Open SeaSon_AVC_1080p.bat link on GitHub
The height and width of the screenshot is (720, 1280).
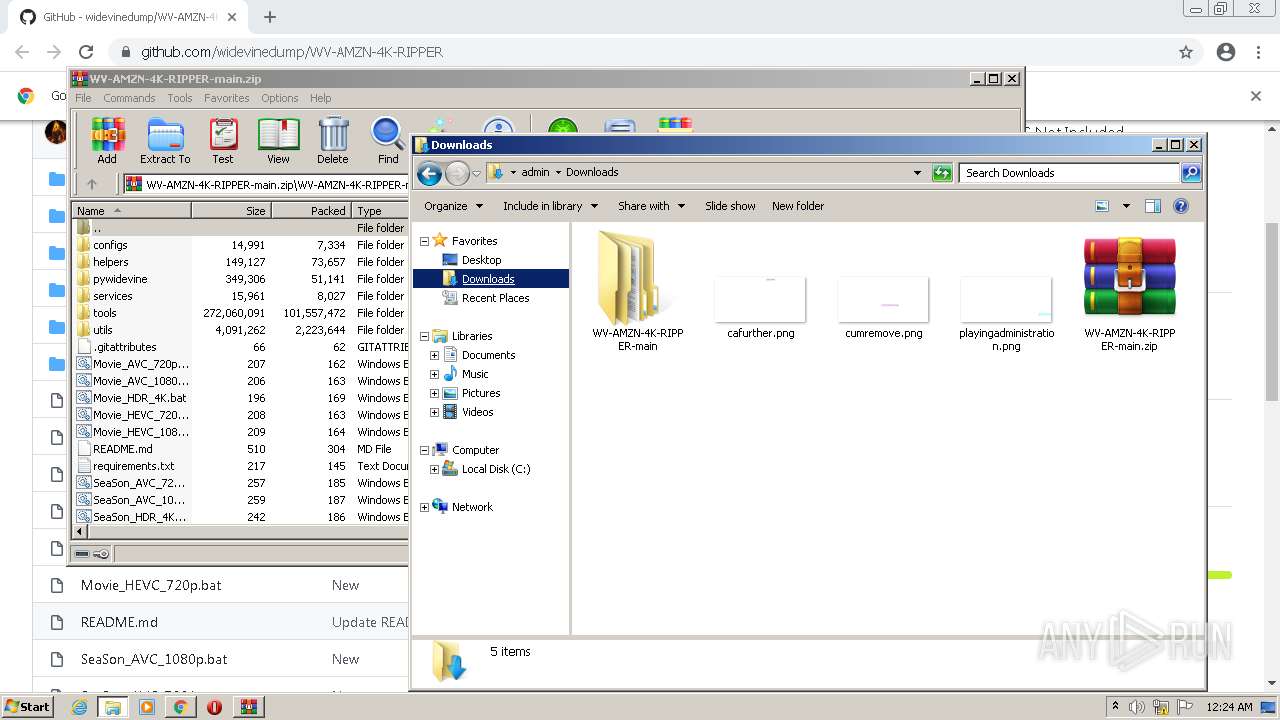[x=154, y=659]
